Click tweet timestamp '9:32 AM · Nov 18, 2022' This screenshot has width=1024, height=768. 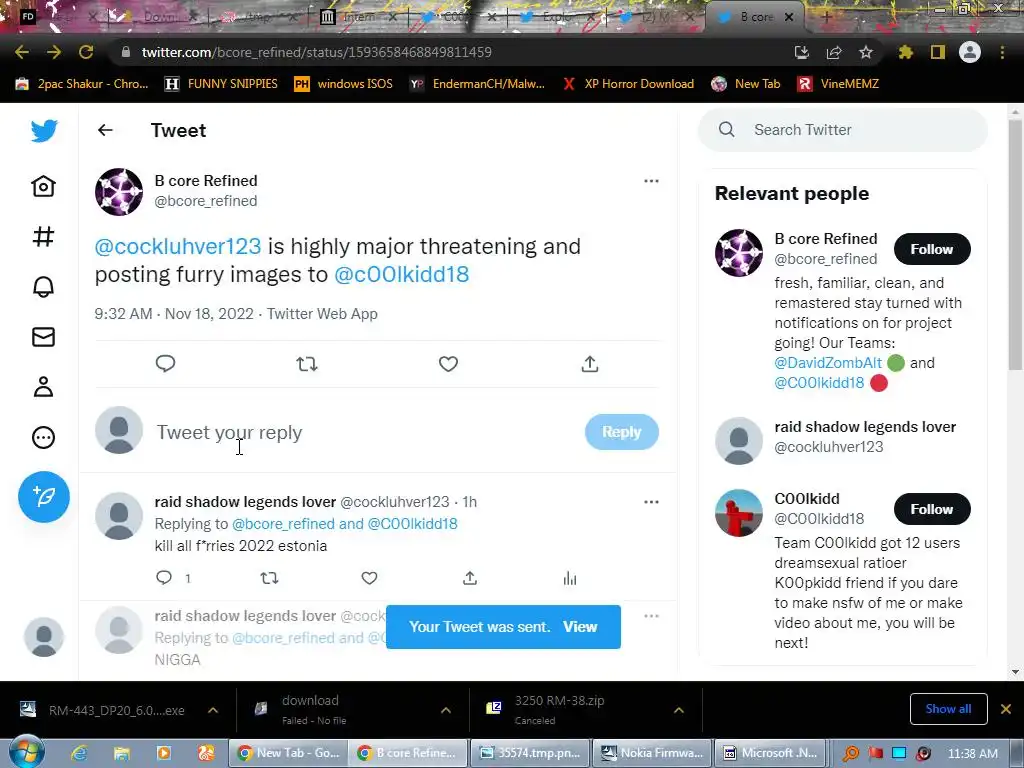click(x=174, y=313)
